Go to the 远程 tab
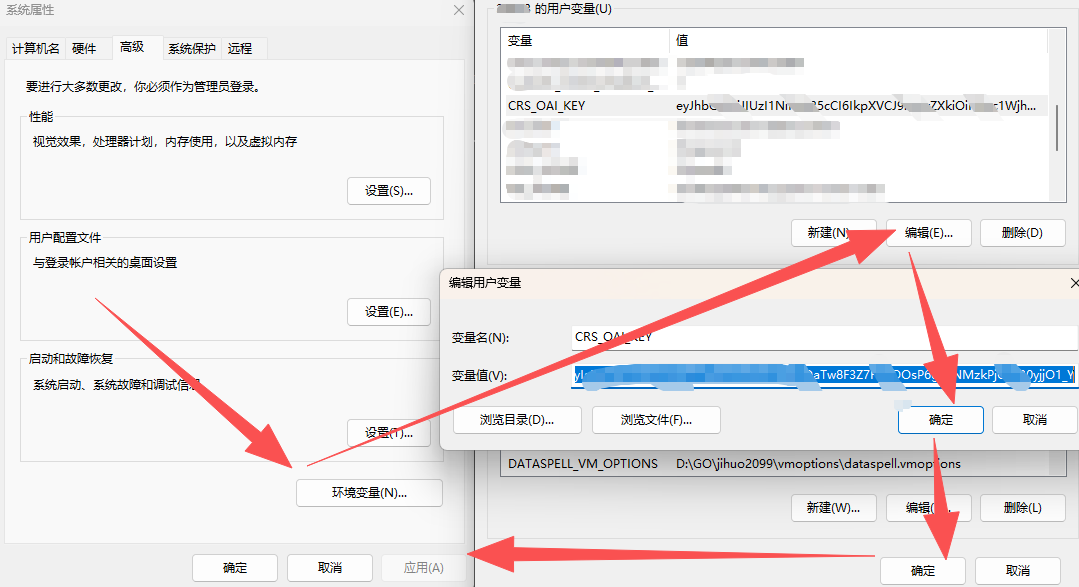Image resolution: width=1079 pixels, height=587 pixels. [240, 48]
